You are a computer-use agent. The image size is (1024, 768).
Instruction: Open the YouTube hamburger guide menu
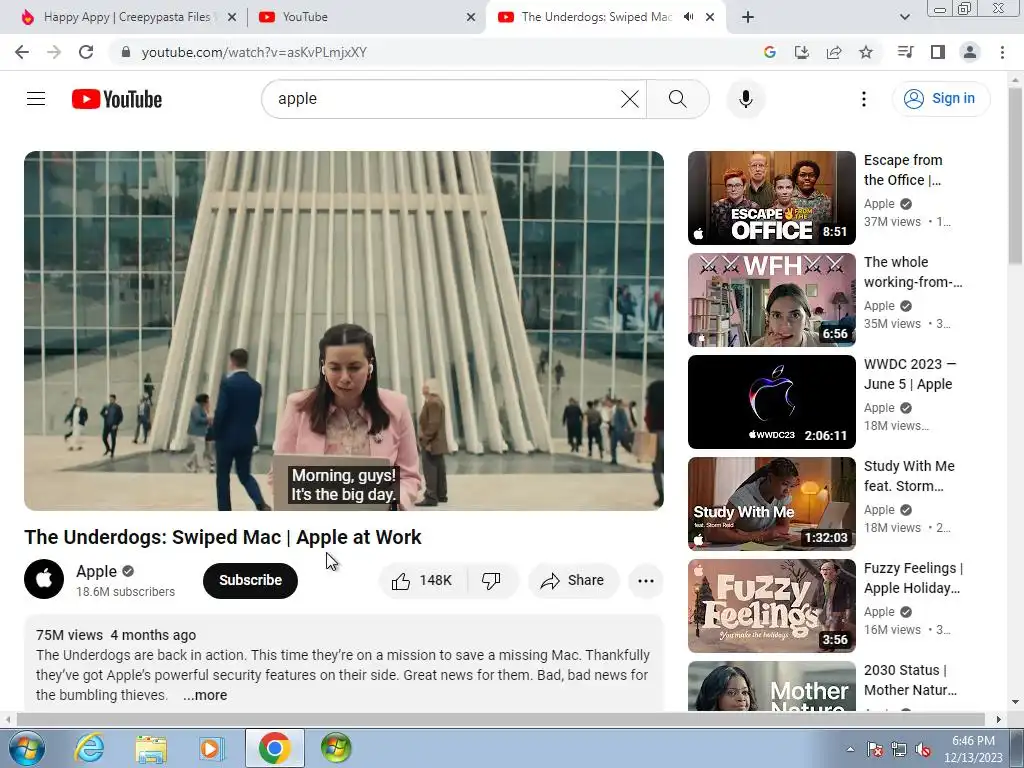(x=36, y=99)
